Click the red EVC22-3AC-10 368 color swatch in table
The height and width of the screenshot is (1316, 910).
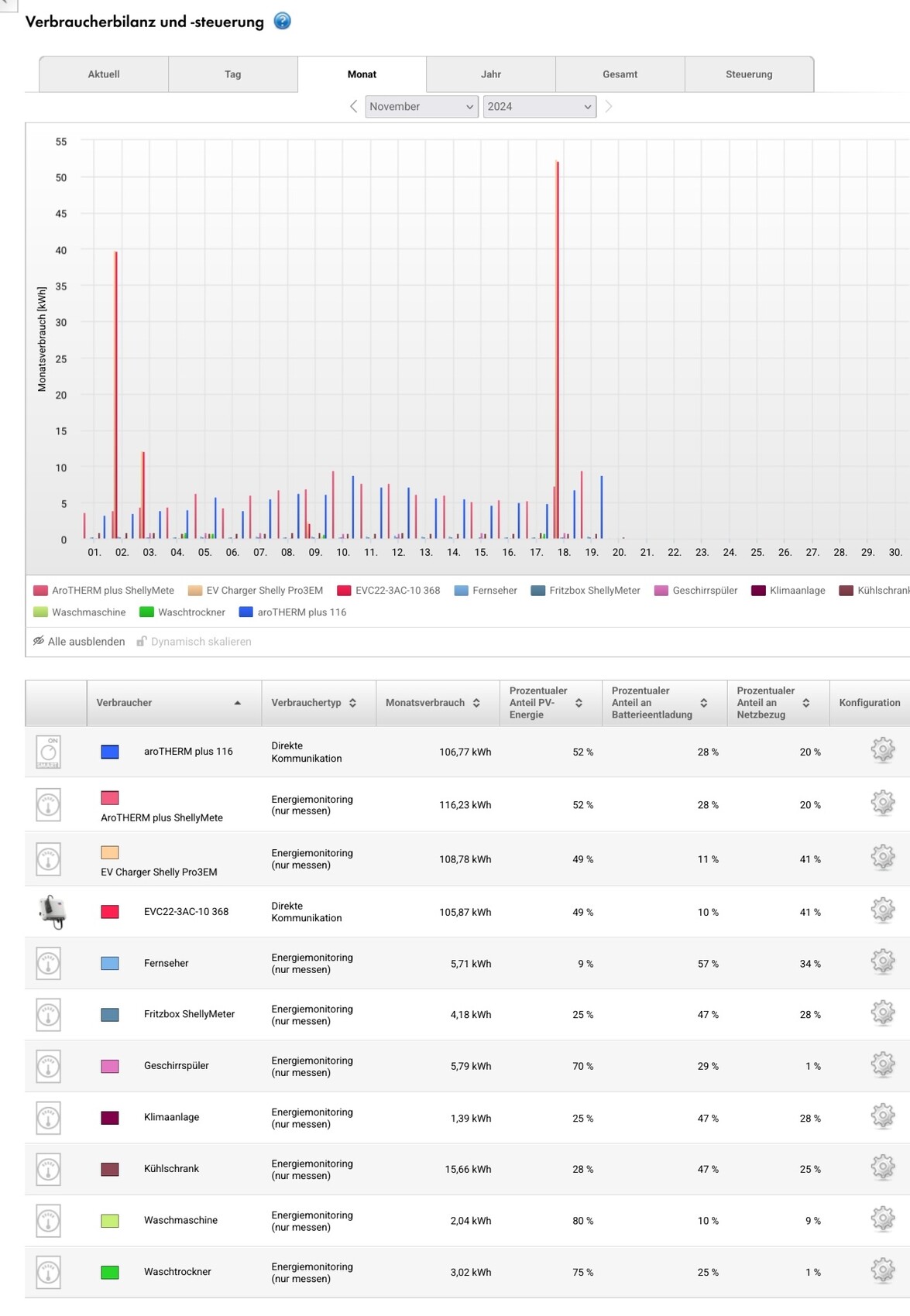(110, 912)
